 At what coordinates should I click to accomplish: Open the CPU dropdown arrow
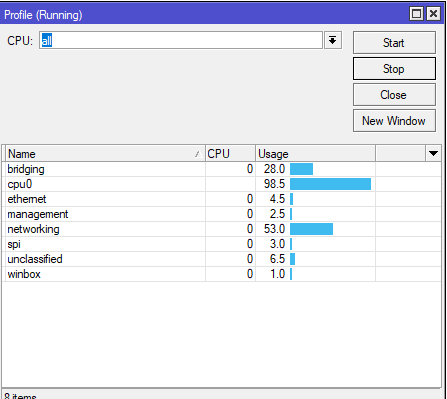tap(332, 40)
